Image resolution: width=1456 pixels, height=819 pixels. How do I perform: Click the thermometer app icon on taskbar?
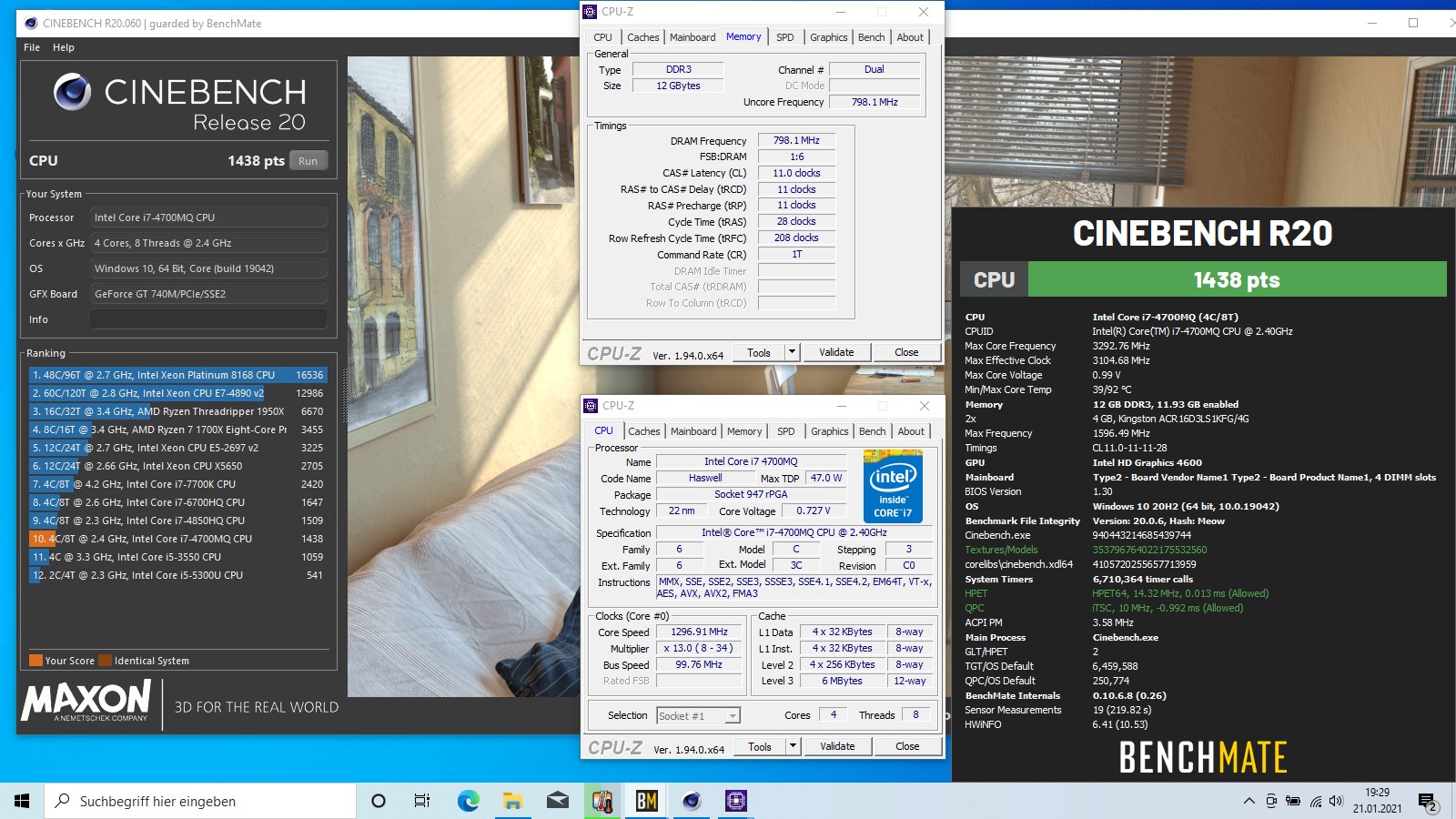(602, 801)
